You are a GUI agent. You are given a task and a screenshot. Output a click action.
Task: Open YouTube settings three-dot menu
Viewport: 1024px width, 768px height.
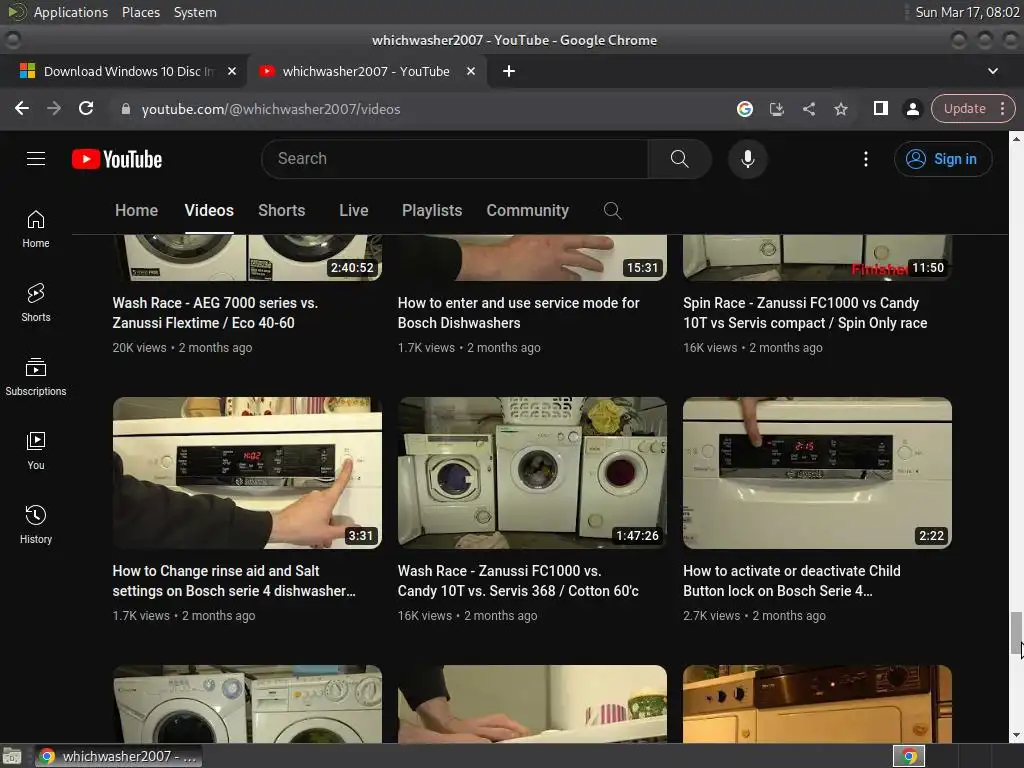pyautogui.click(x=866, y=159)
